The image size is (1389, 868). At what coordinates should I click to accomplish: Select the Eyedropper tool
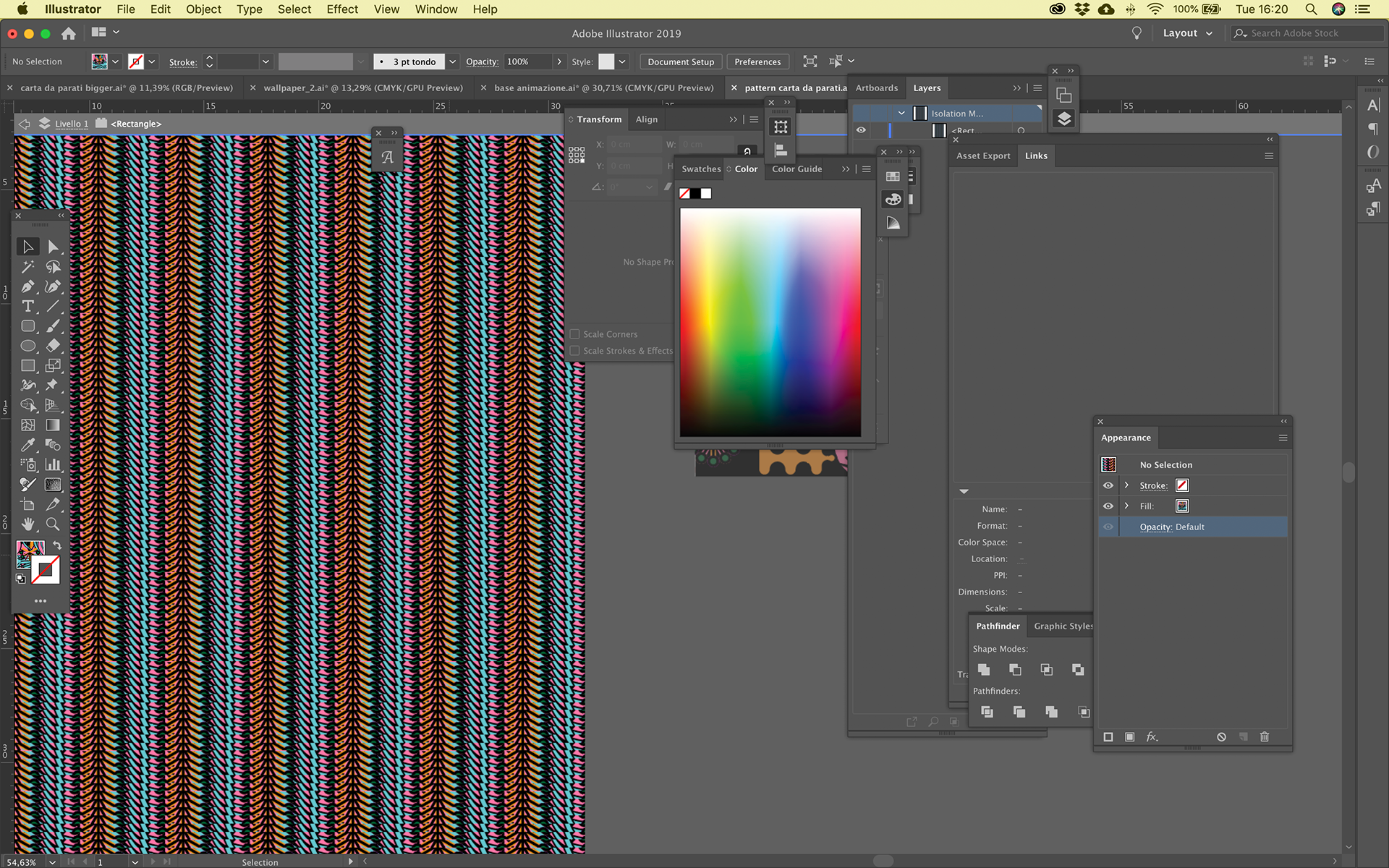(27, 445)
